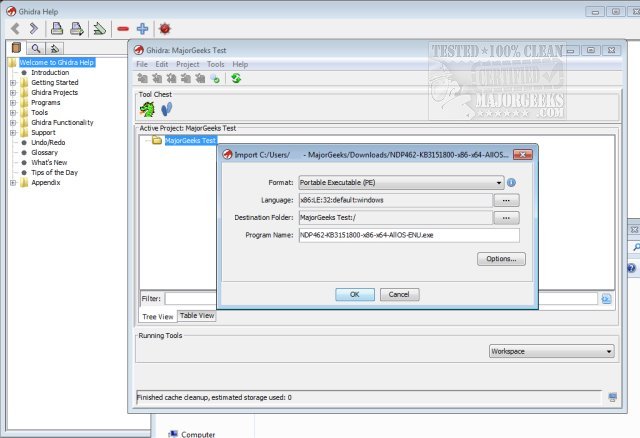The image size is (640, 438).
Task: Click the status bar monitor icon
Action: [x=612, y=397]
